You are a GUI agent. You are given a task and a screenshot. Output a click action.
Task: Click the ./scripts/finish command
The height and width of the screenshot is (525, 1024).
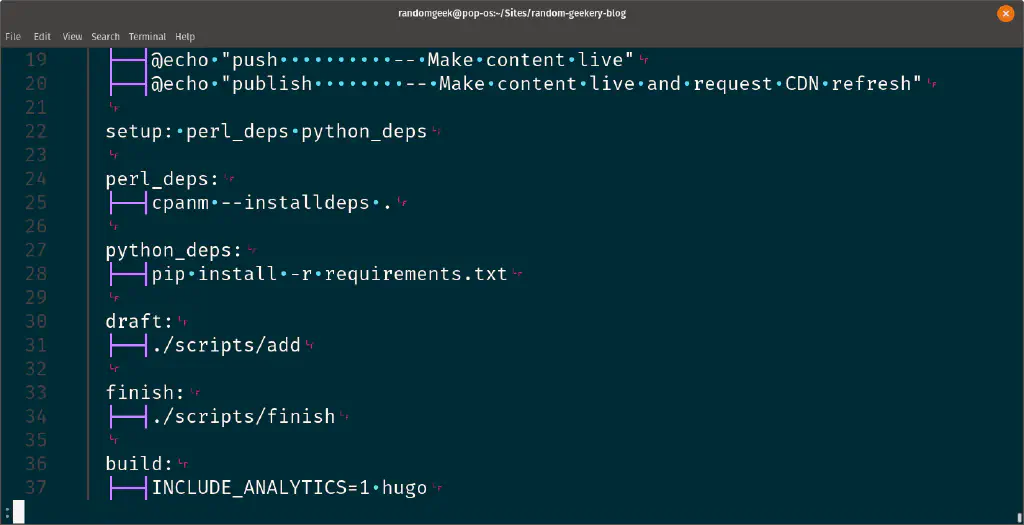[243, 416]
